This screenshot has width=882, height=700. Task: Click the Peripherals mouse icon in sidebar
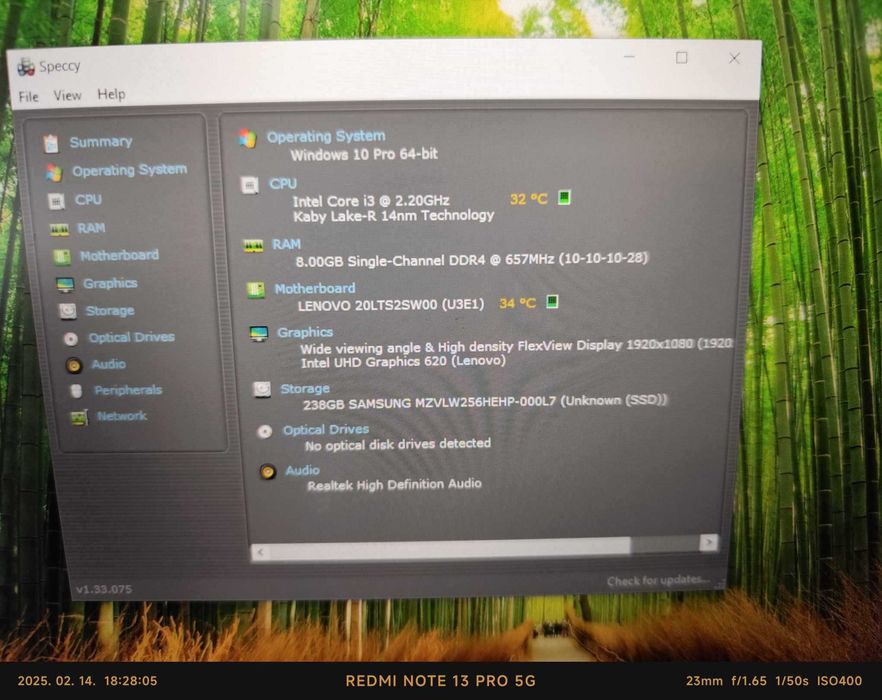pyautogui.click(x=76, y=391)
